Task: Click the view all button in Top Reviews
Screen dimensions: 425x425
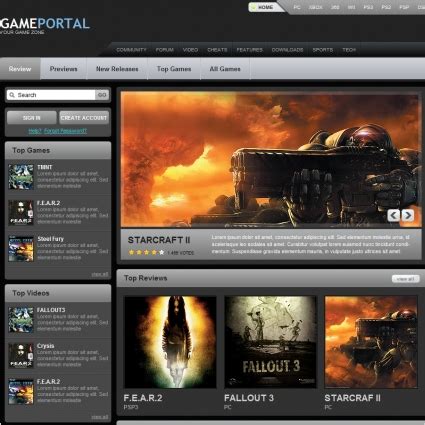Action: click(x=405, y=279)
